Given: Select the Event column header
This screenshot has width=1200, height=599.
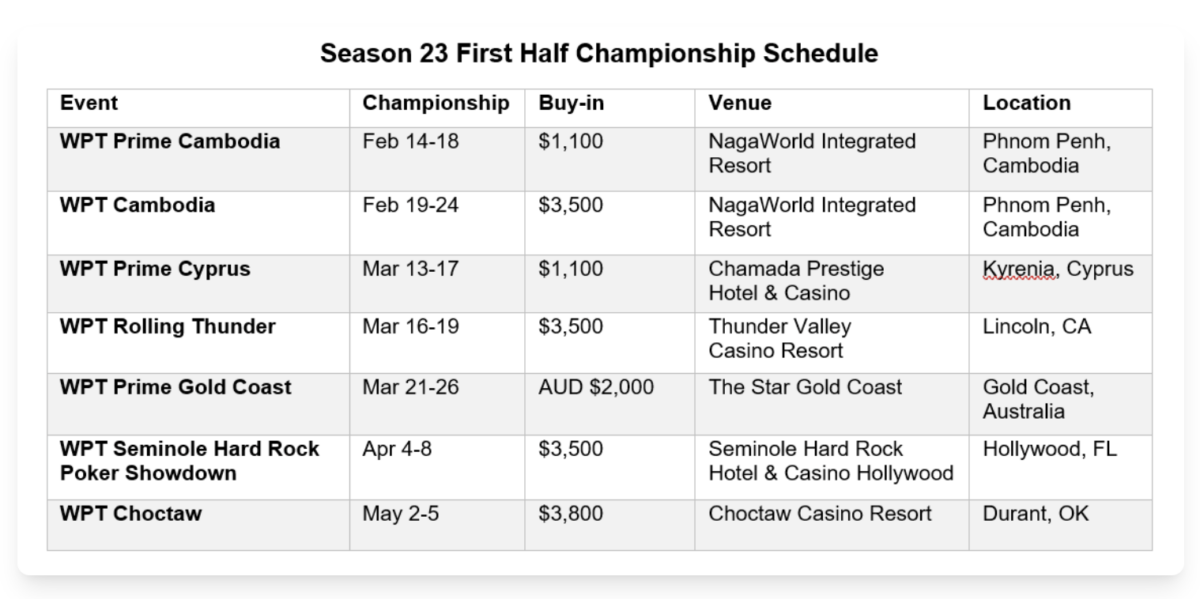Looking at the screenshot, I should (x=89, y=103).
